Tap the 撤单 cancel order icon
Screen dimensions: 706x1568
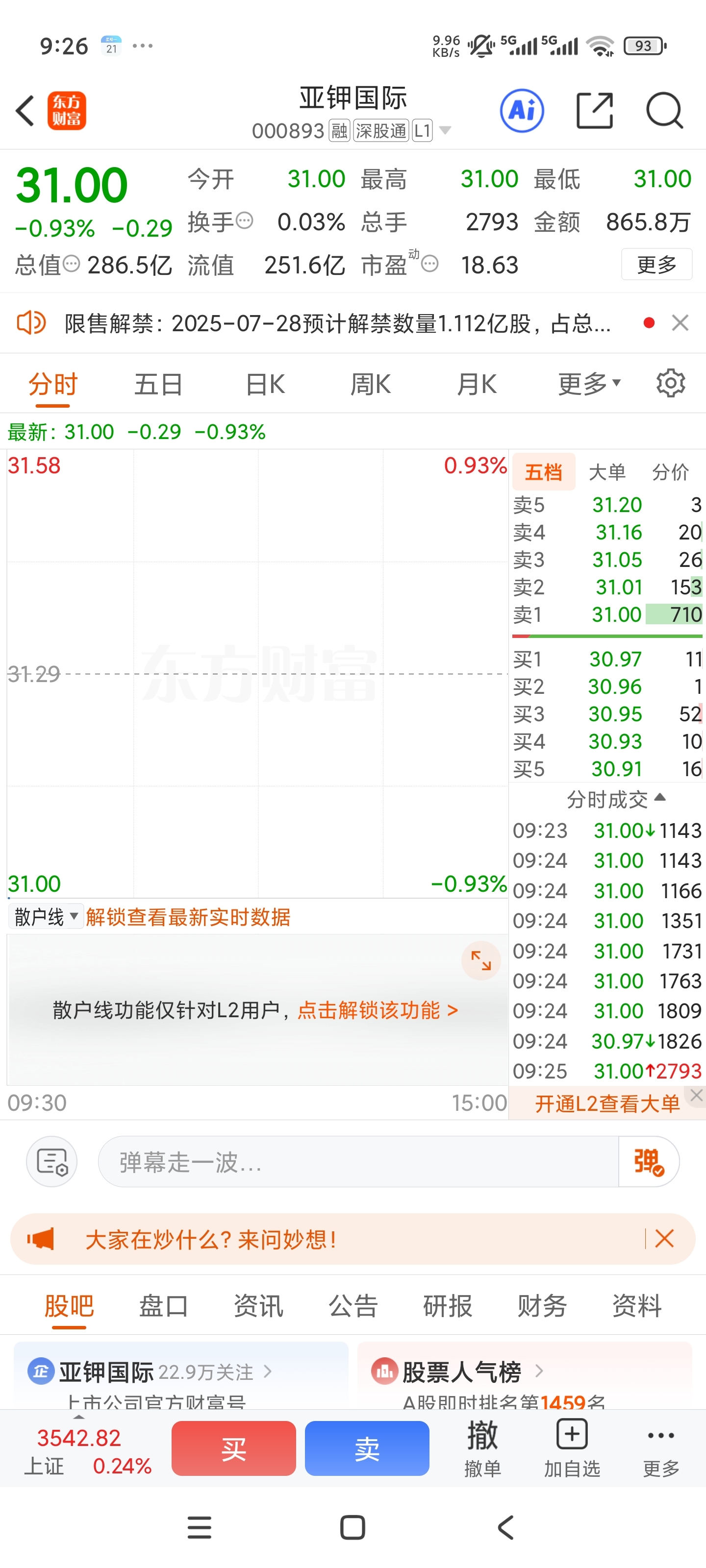point(482,1449)
